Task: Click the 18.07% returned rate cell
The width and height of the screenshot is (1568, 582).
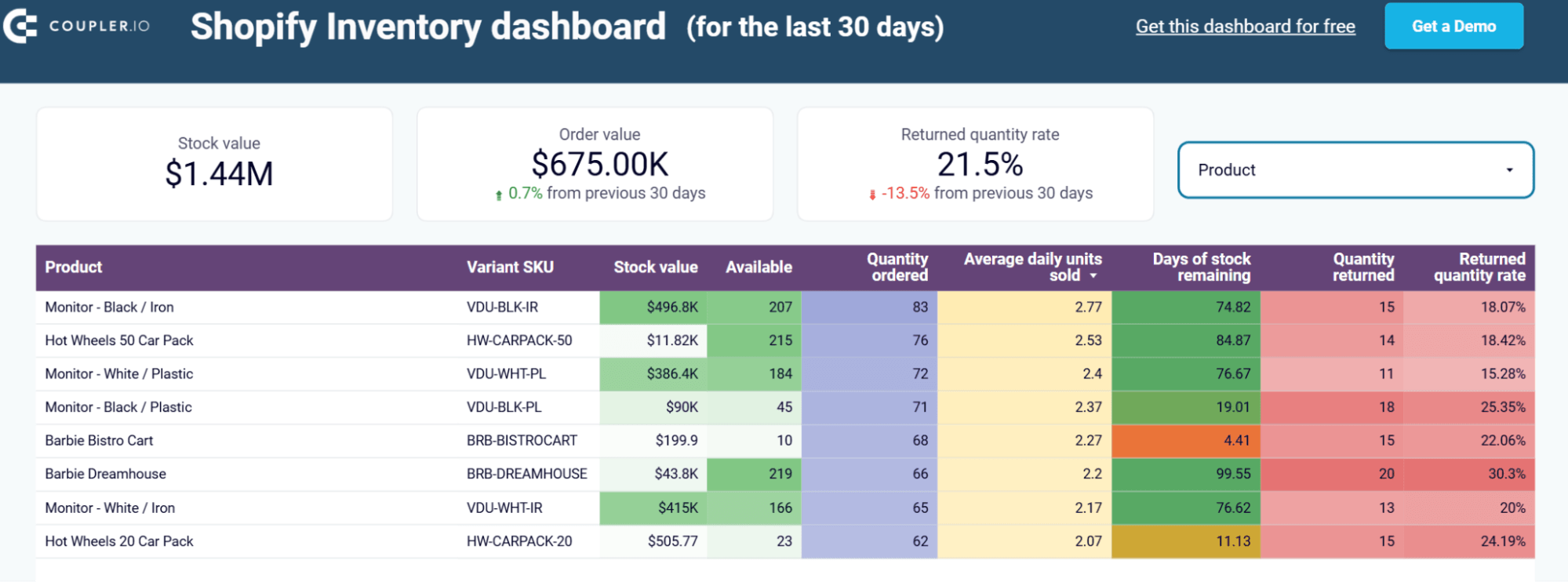Action: tap(1469, 307)
